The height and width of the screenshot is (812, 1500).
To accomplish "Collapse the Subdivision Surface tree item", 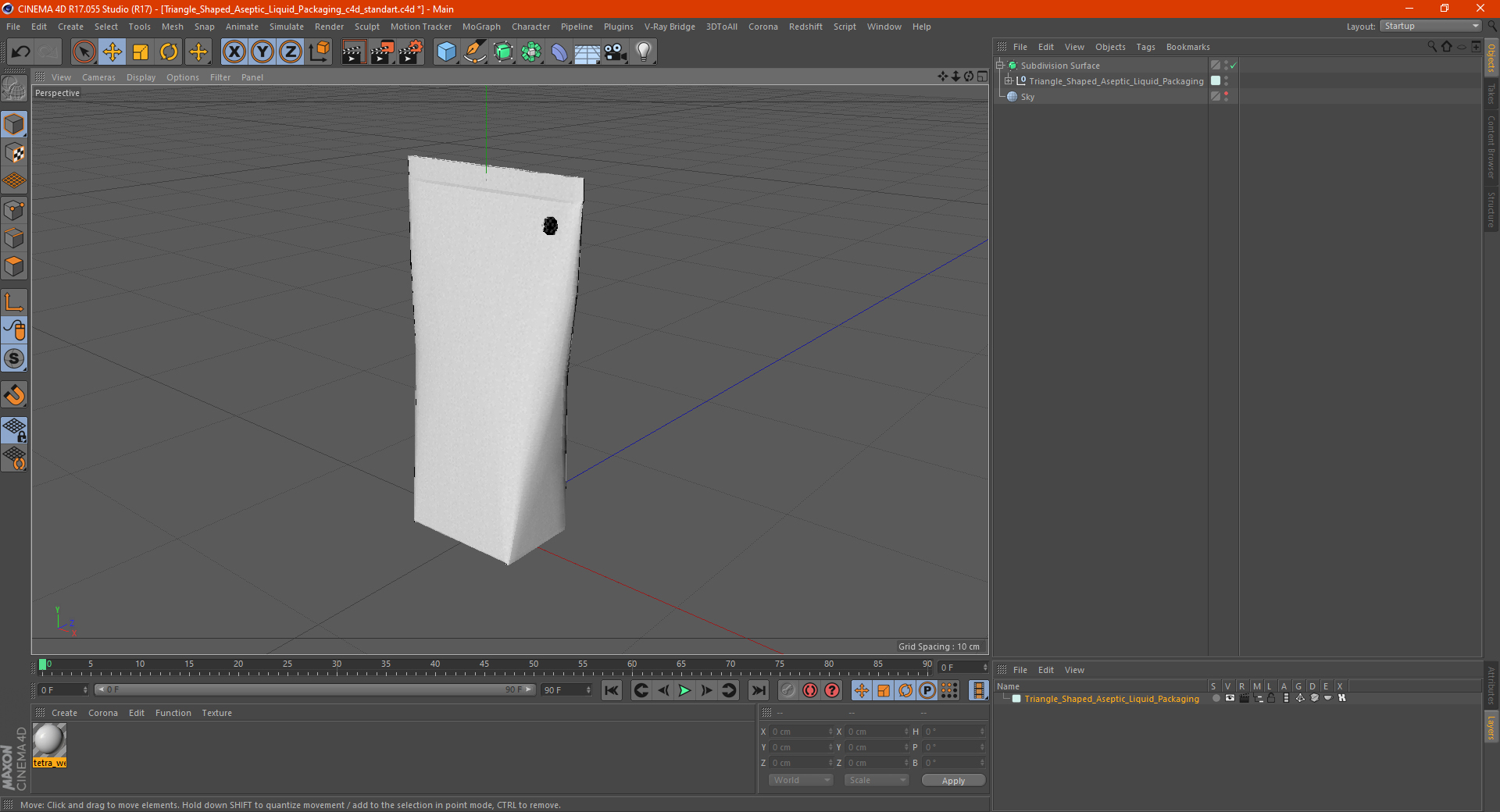I will tap(999, 66).
